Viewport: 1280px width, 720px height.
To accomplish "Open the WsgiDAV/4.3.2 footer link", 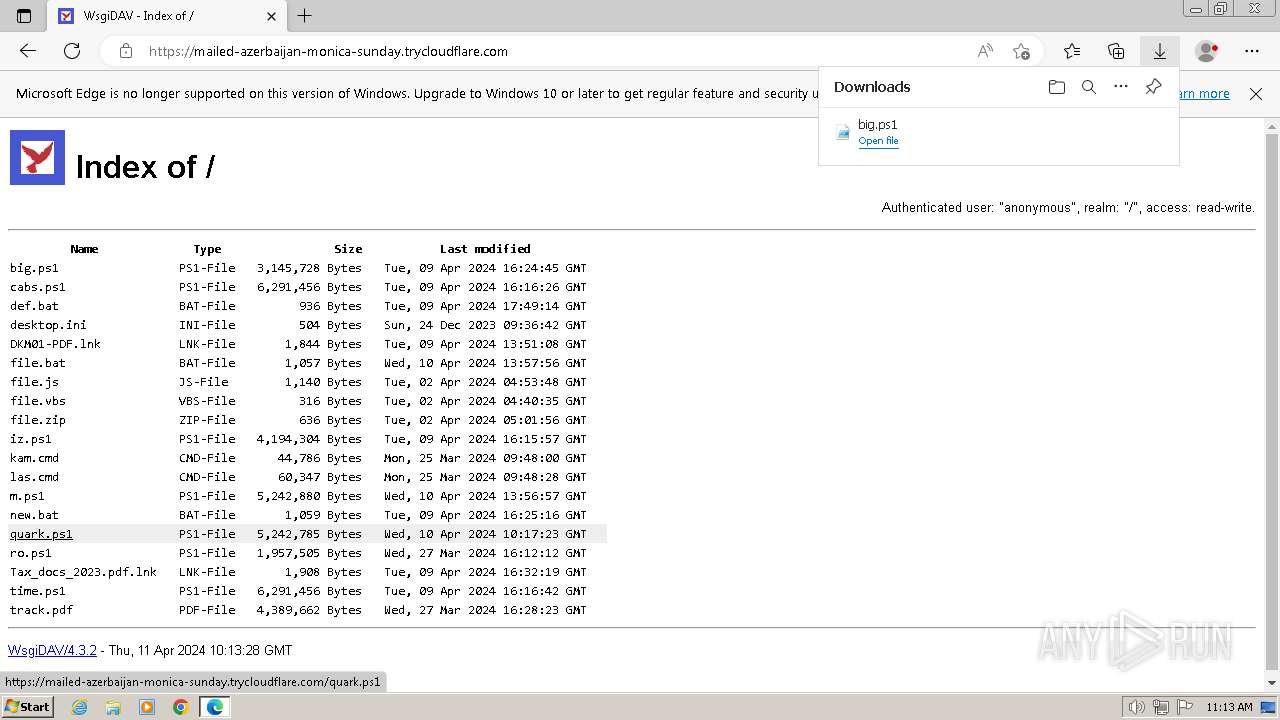I will click(52, 650).
